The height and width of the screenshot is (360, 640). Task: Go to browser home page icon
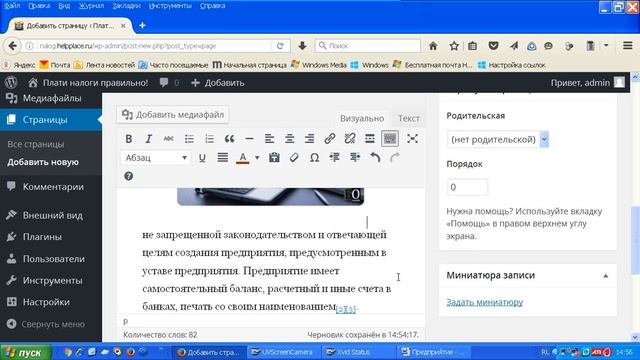pyautogui.click(x=433, y=46)
